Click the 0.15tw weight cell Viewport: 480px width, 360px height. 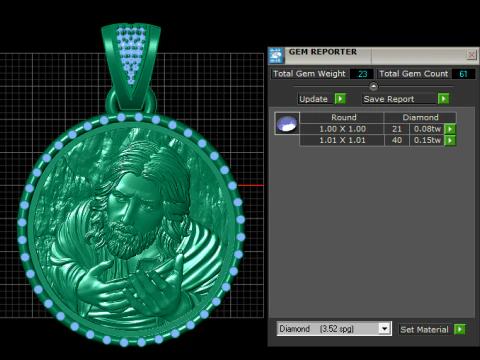(427, 140)
